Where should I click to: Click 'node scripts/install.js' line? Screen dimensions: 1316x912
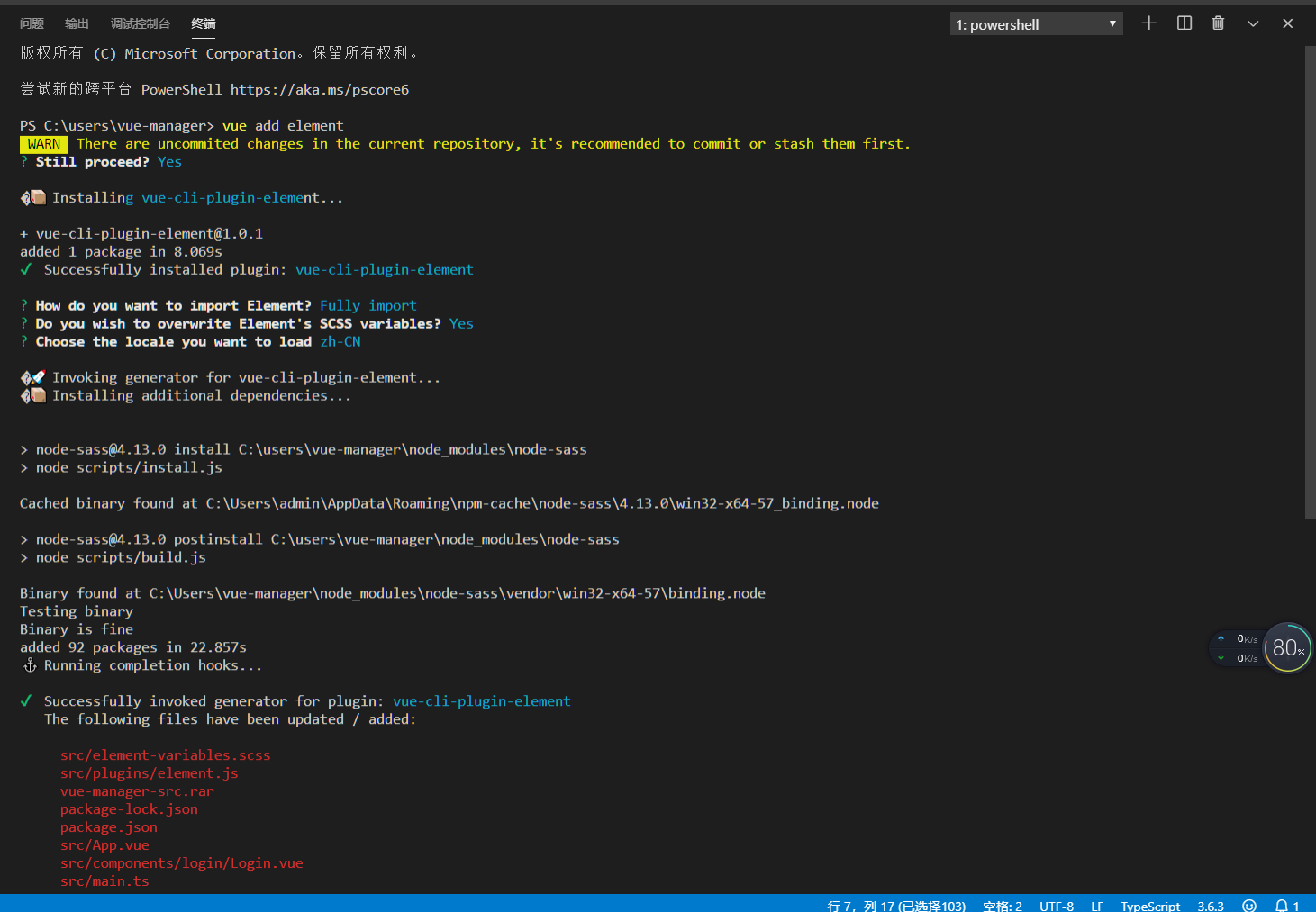[x=129, y=468]
